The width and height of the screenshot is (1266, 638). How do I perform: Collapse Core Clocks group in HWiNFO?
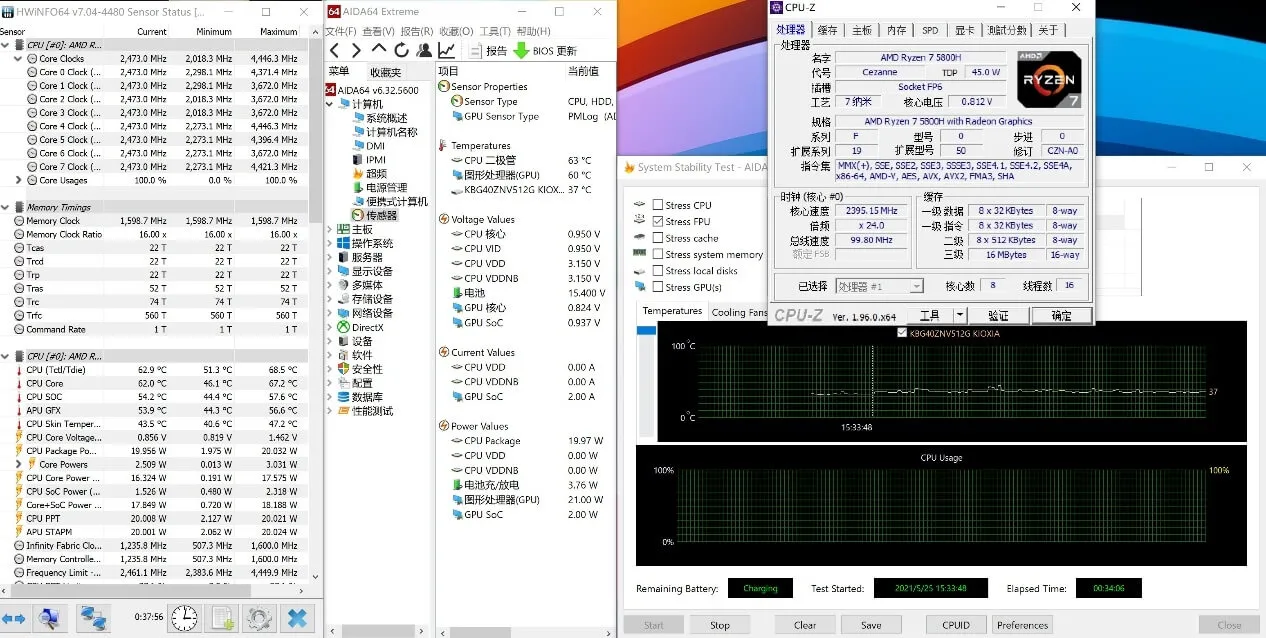18,59
